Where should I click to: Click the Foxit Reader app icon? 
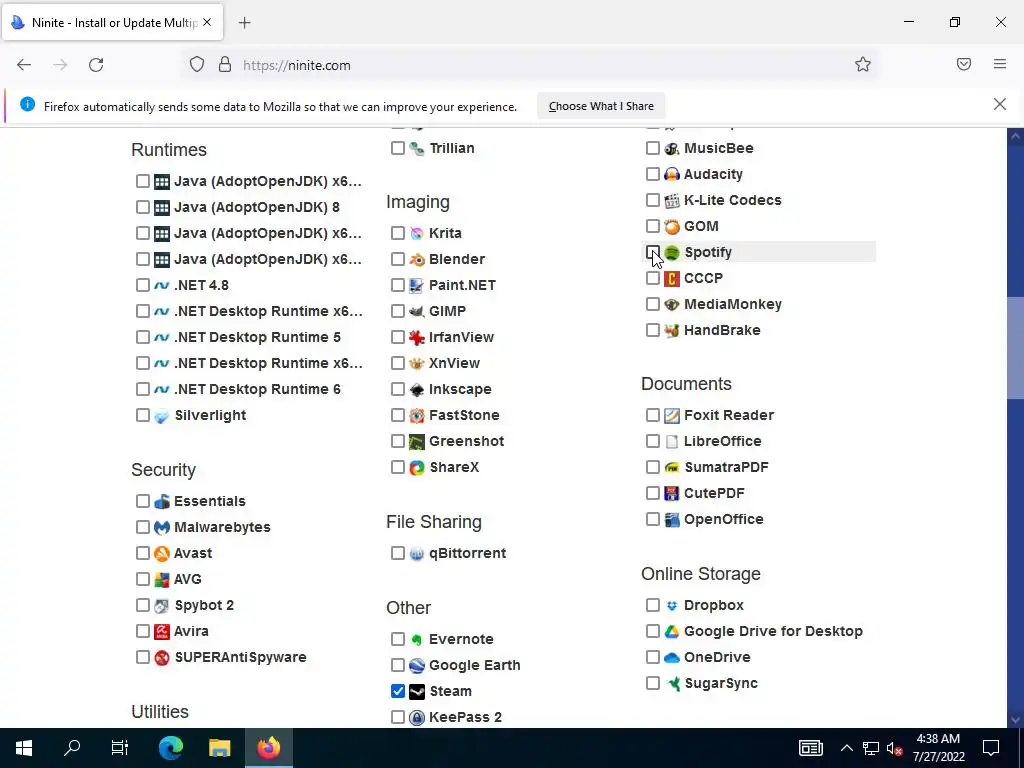click(672, 415)
